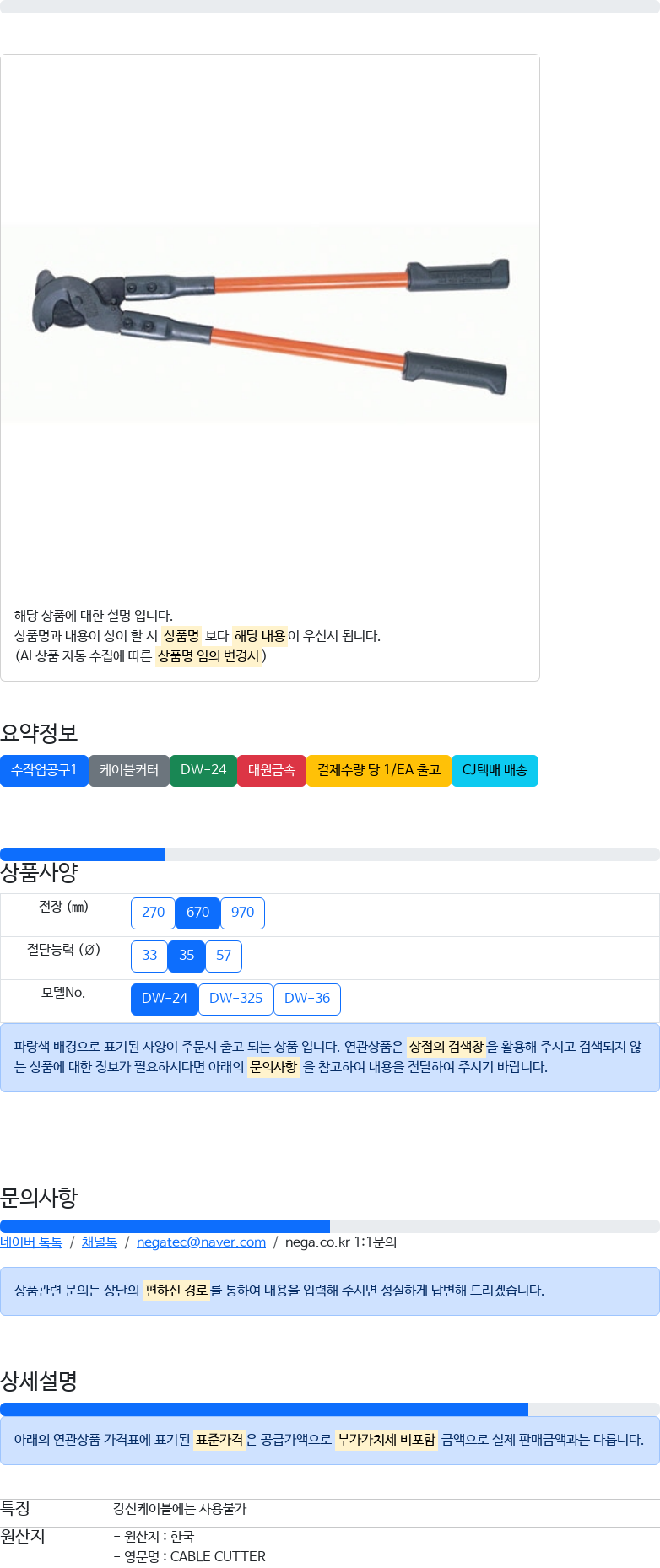Click the gray 케이블커터 badge

[129, 770]
